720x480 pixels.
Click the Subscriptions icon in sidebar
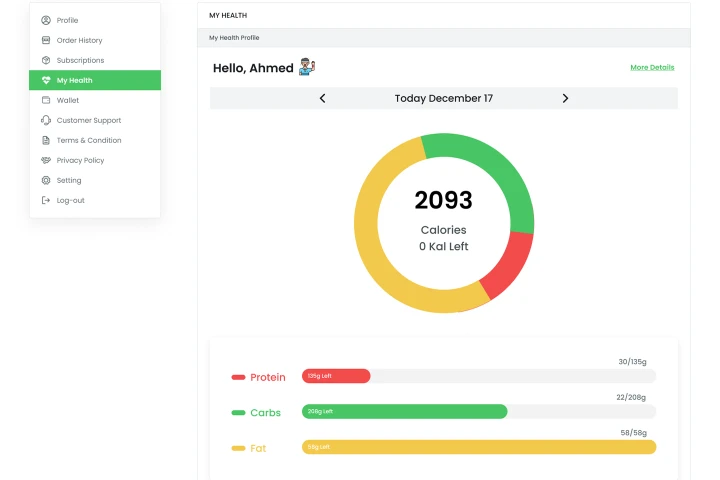click(x=46, y=60)
